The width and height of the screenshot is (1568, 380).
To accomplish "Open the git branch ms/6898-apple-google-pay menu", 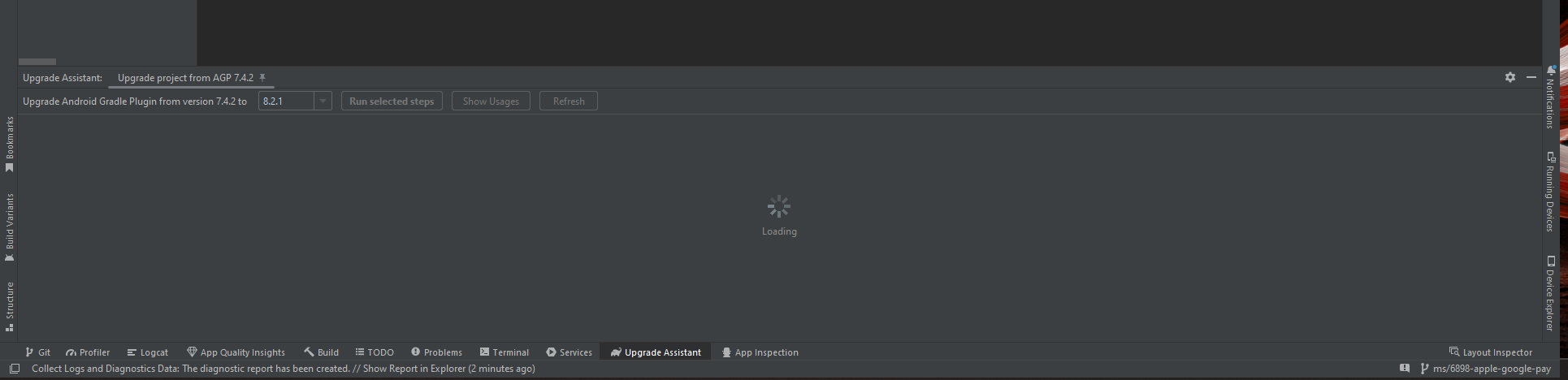I will pyautogui.click(x=1486, y=369).
